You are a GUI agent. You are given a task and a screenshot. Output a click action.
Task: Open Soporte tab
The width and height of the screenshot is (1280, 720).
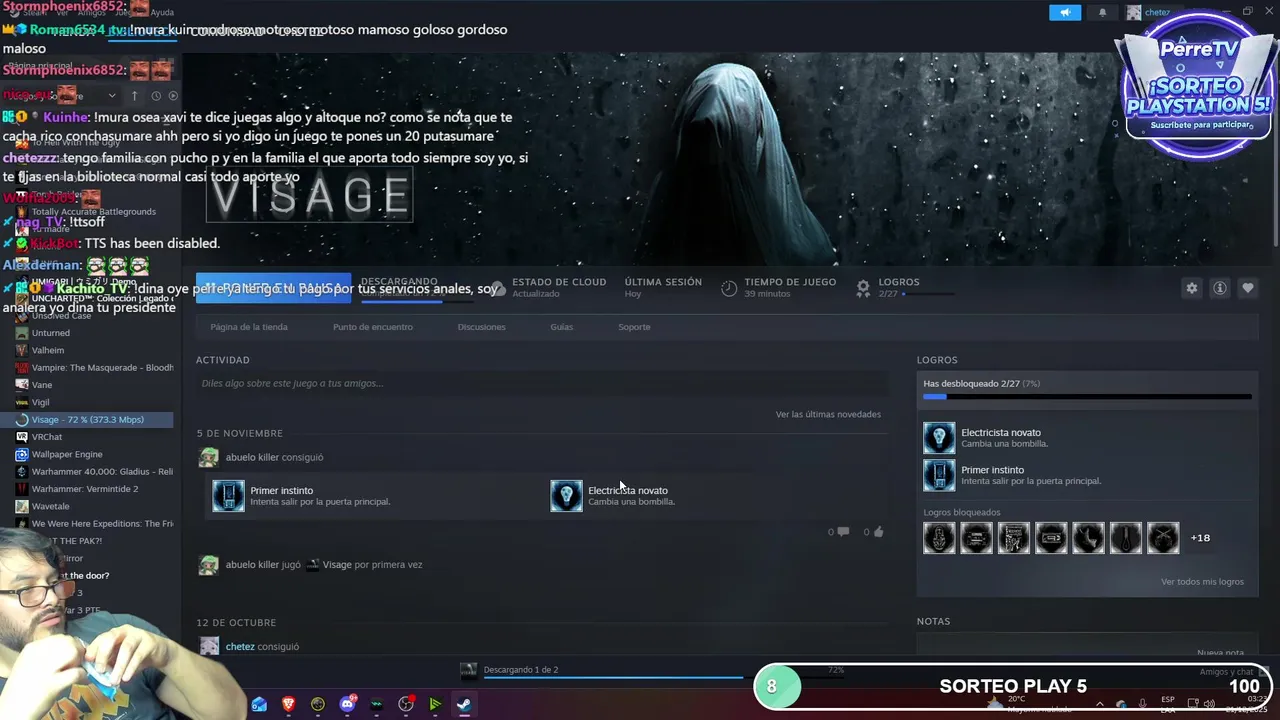tap(634, 327)
